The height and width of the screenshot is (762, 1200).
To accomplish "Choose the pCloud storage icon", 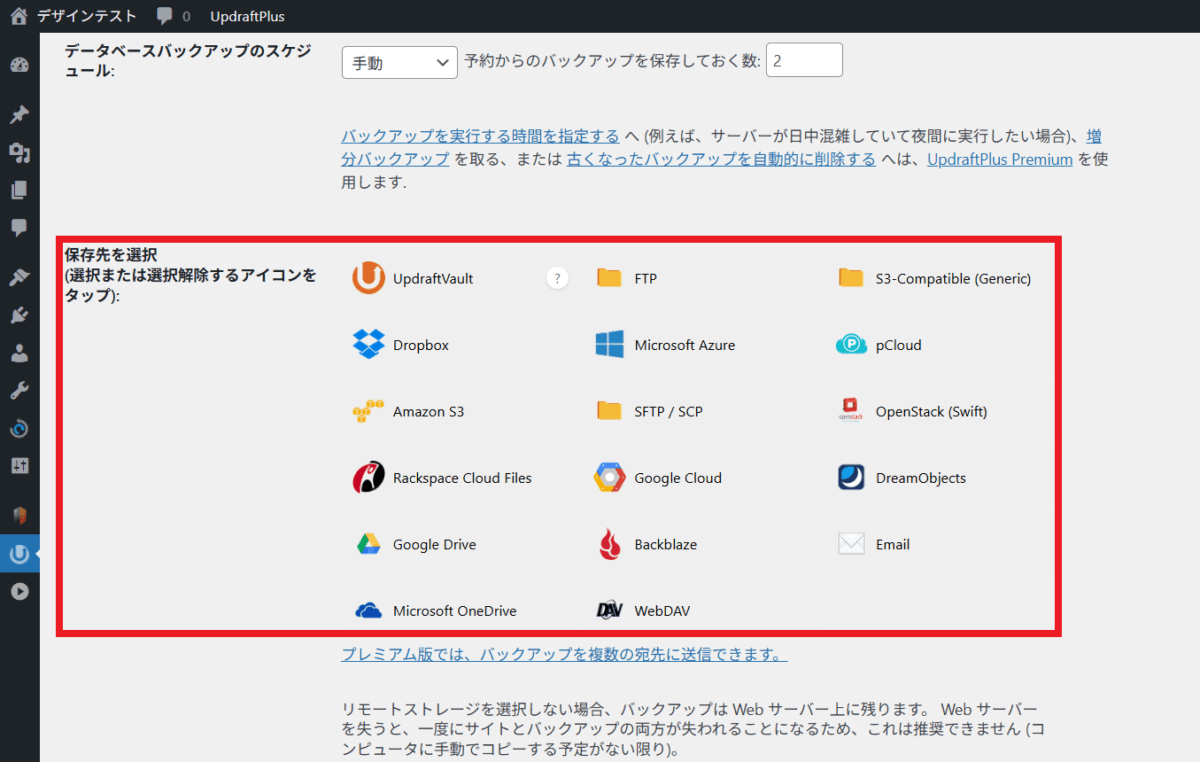I will pyautogui.click(x=851, y=345).
